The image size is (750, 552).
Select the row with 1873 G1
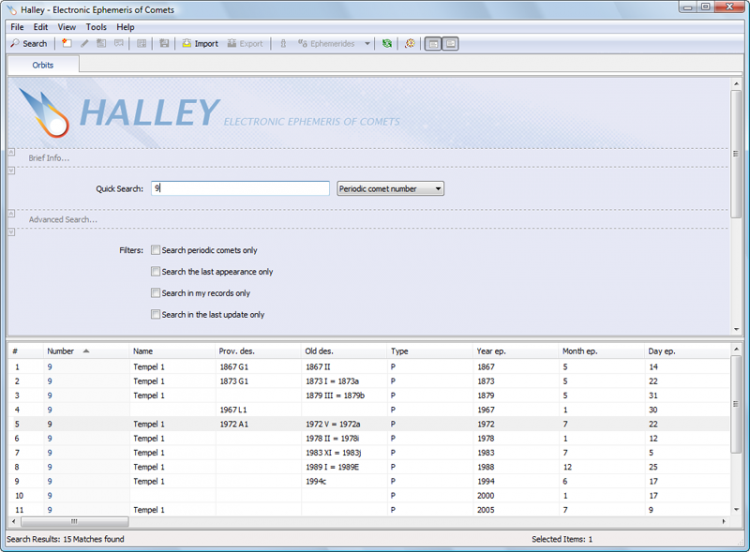(x=369, y=381)
